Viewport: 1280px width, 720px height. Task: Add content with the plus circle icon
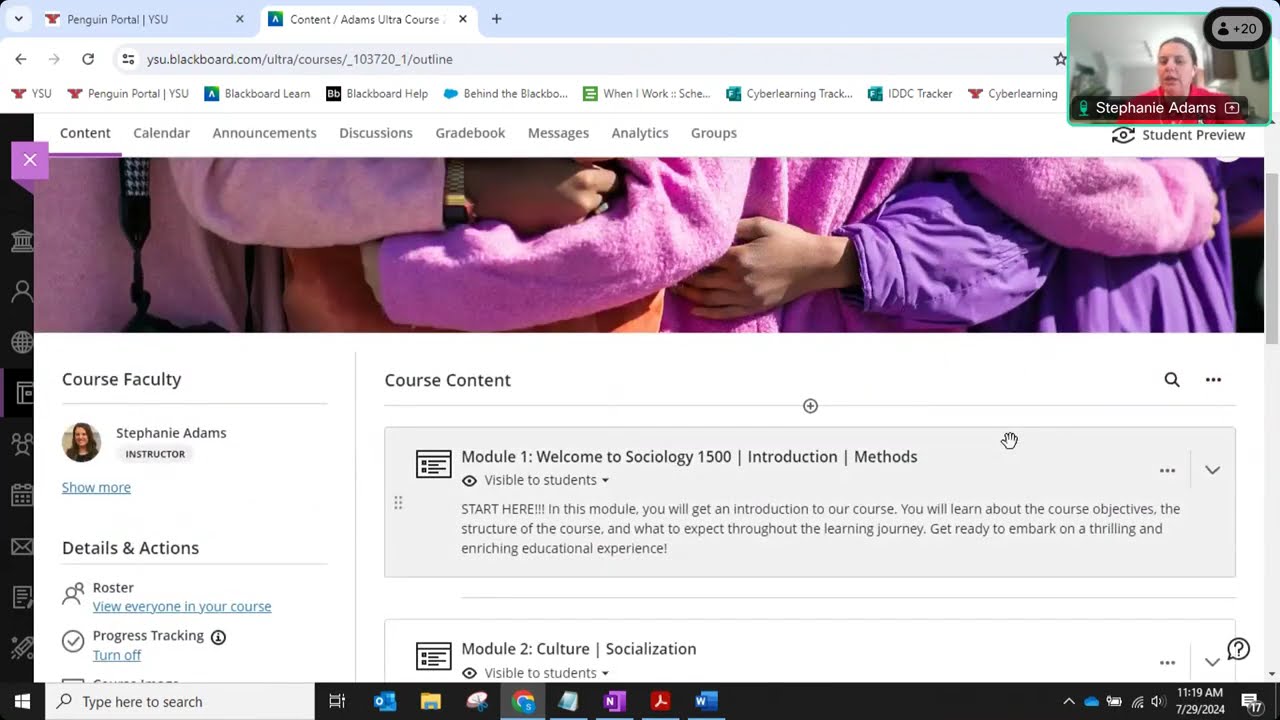[x=810, y=406]
